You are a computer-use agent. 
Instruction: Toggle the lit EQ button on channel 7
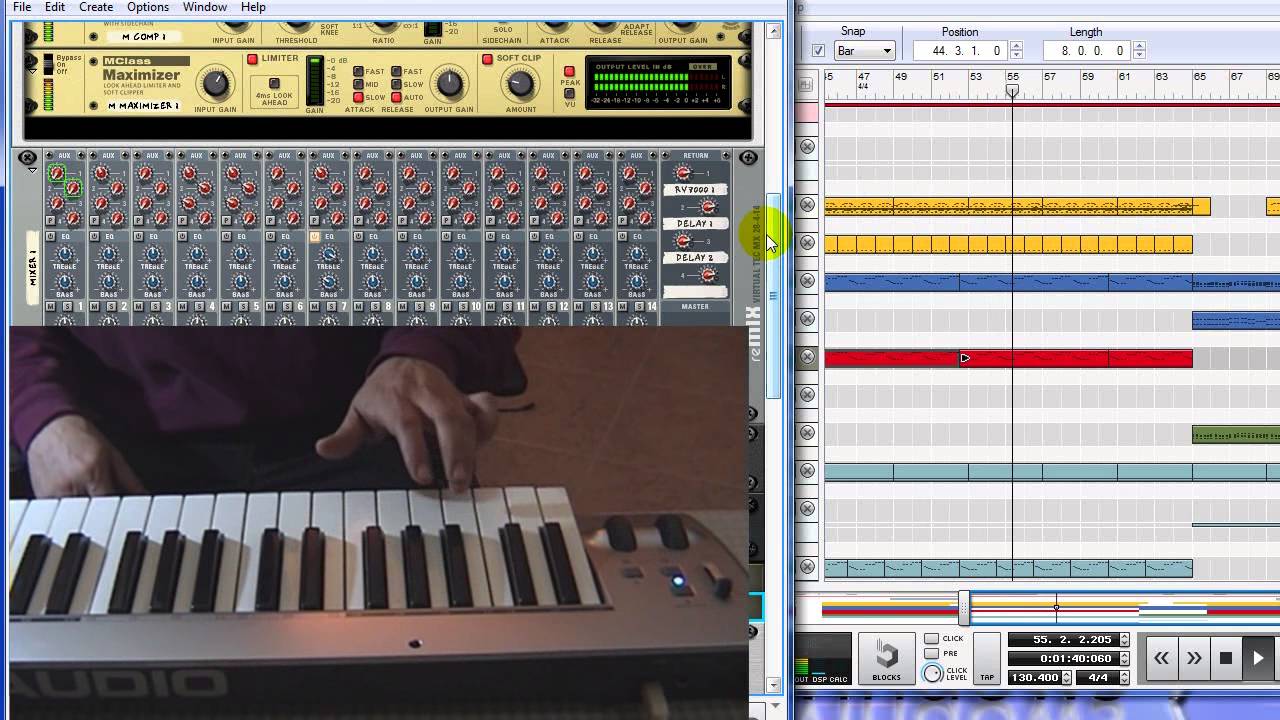pyautogui.click(x=315, y=237)
